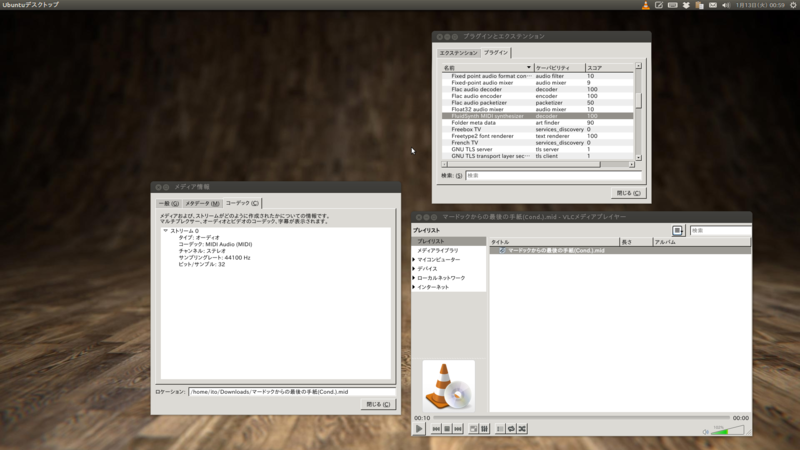This screenshot has height=450, width=800.
Task: Select プレイリスト in the VLC sidebar
Action: point(448,241)
